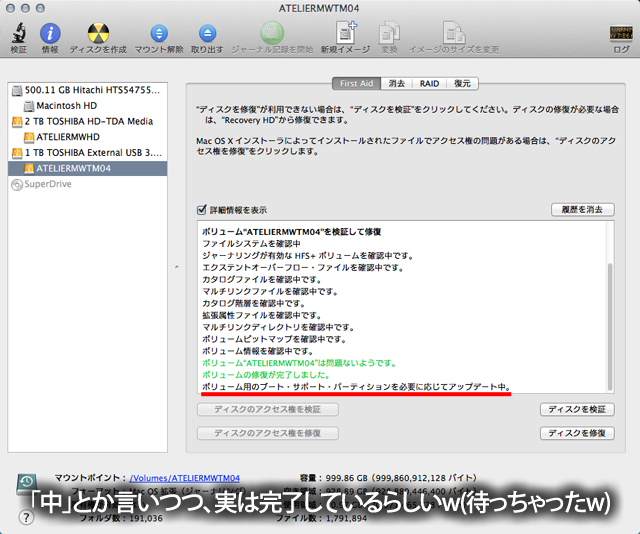Select the Macintosh HD volume
Viewport: 640px width, 534px height.
pos(87,106)
